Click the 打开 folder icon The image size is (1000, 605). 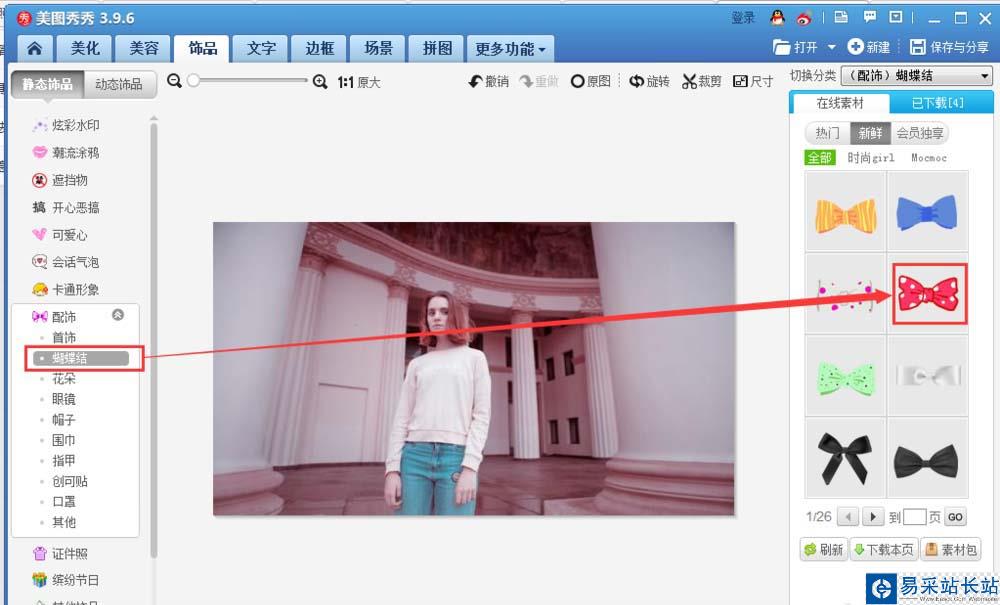pyautogui.click(x=781, y=47)
